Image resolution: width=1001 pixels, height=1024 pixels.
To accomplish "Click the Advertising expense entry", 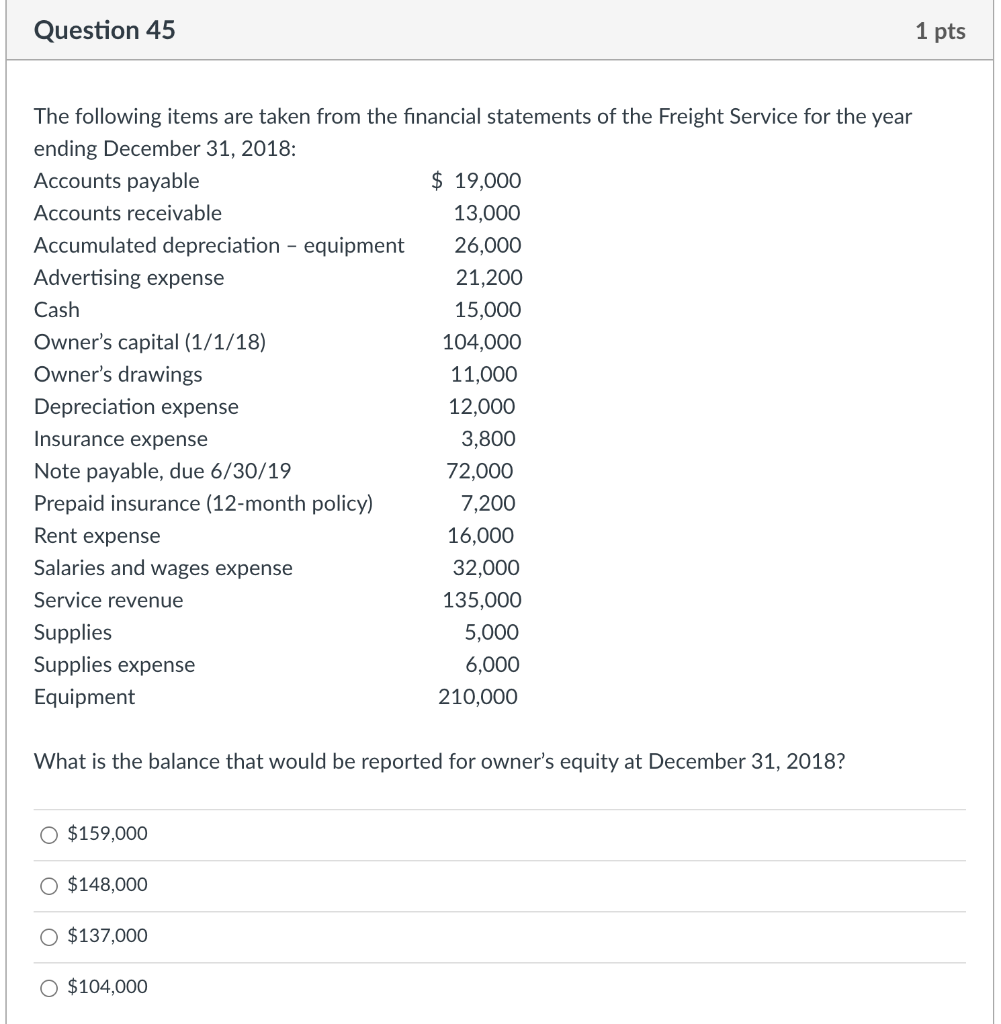I will [x=128, y=278].
